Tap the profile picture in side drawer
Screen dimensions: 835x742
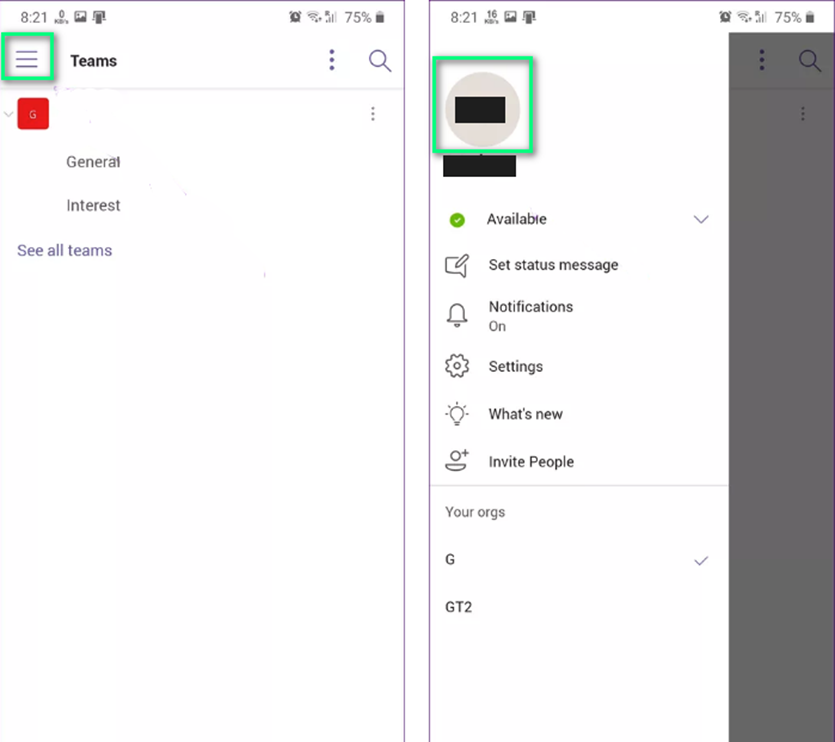[x=482, y=109]
